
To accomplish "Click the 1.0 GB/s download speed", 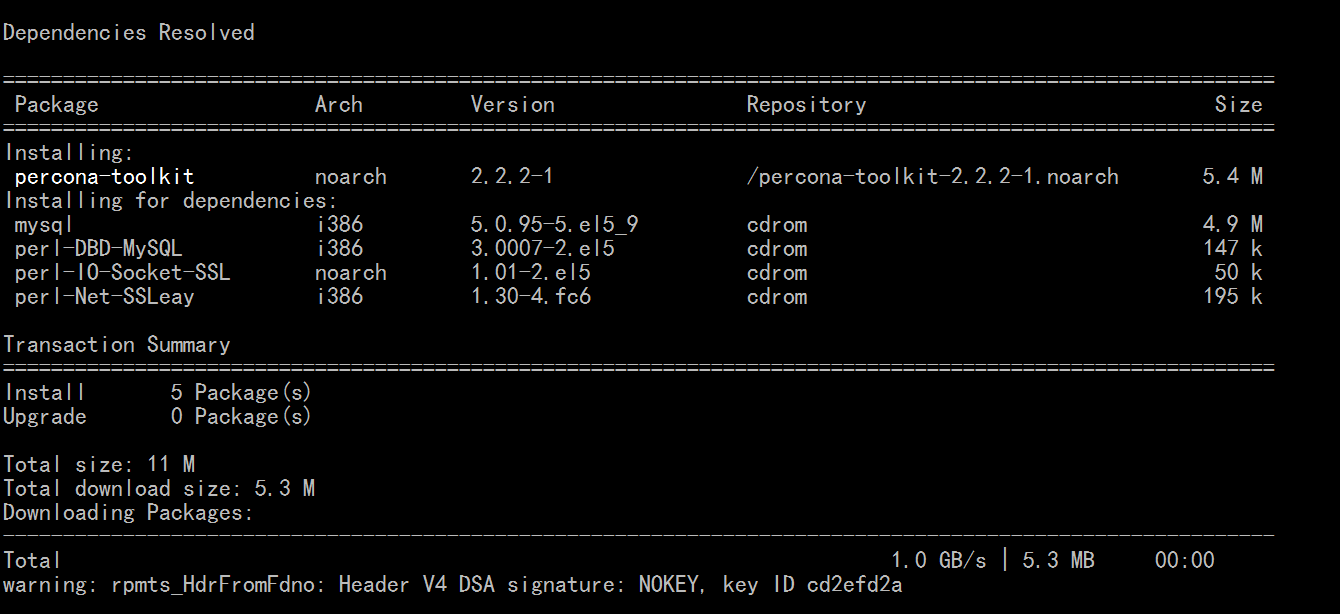I will click(x=938, y=561).
